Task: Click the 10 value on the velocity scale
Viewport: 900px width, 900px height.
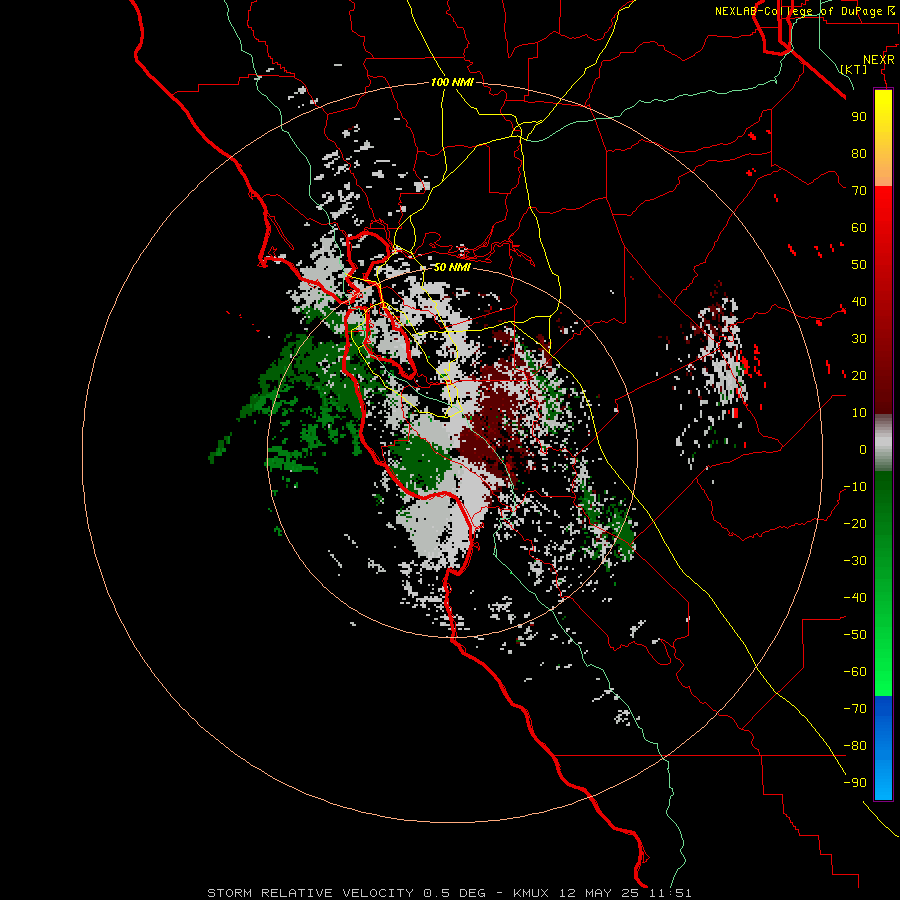Action: pos(859,413)
